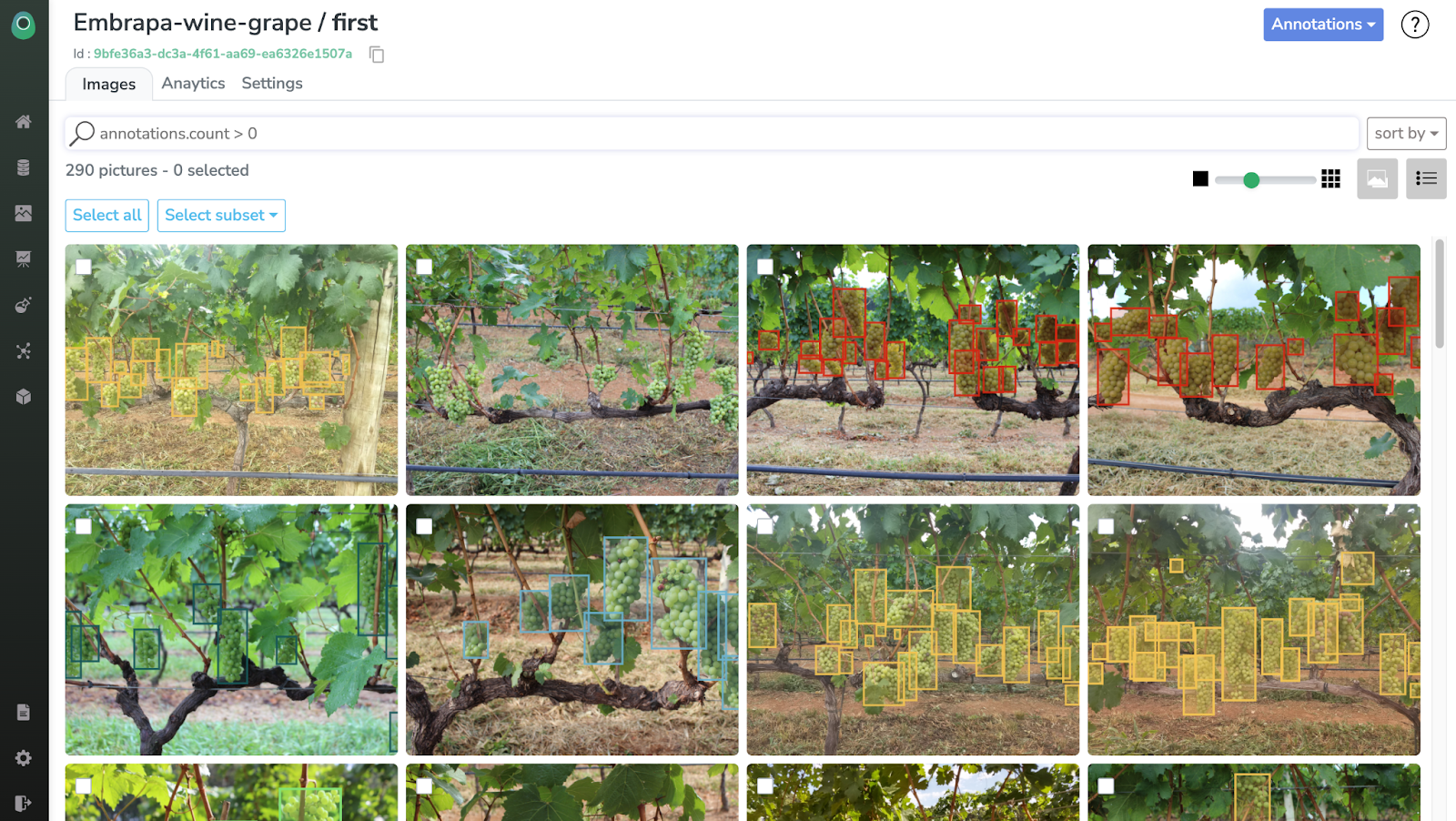This screenshot has width=1456, height=821.
Task: Check the first grape image checkbox
Action: (84, 267)
